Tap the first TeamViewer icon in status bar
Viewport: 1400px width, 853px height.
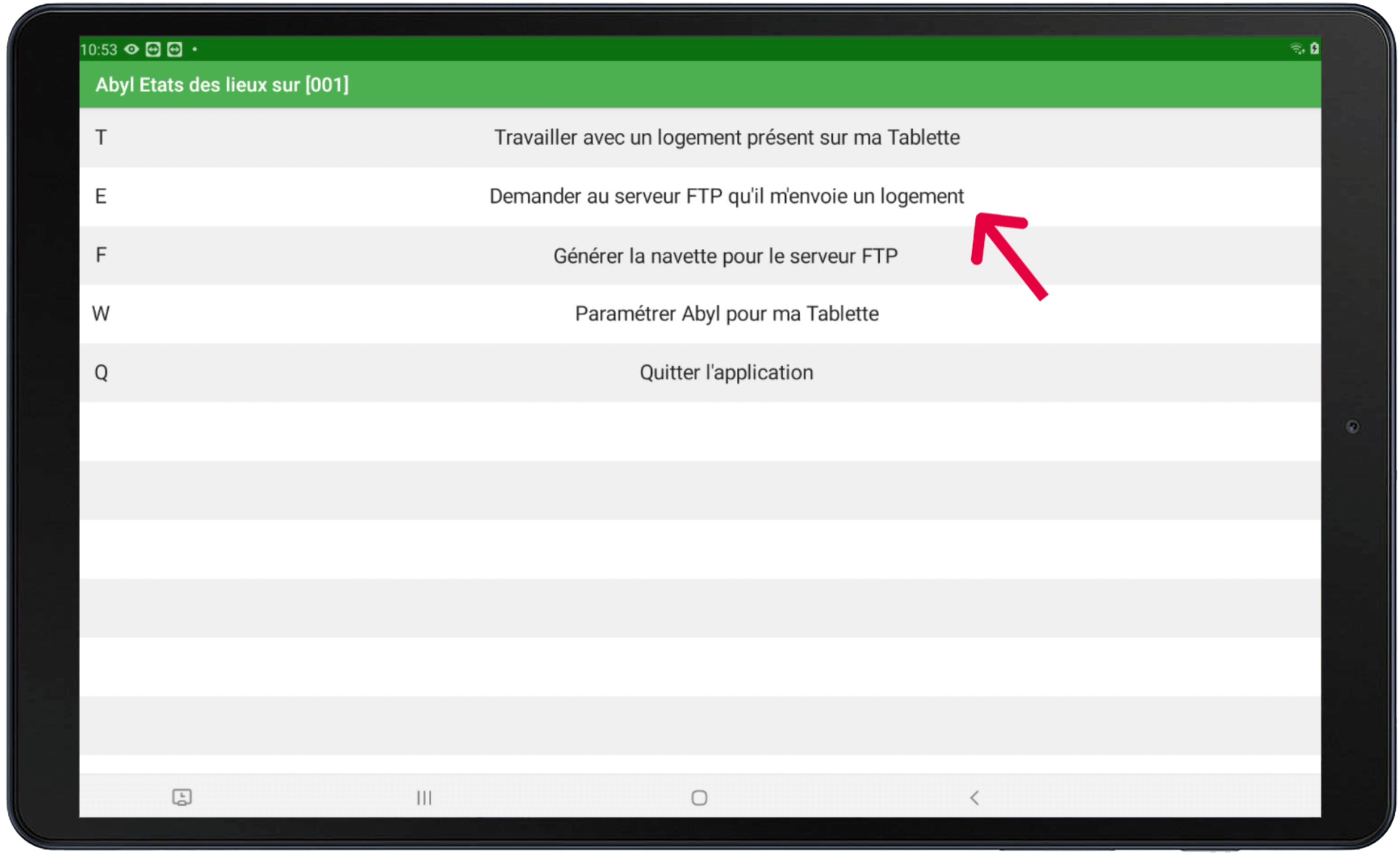tap(153, 50)
